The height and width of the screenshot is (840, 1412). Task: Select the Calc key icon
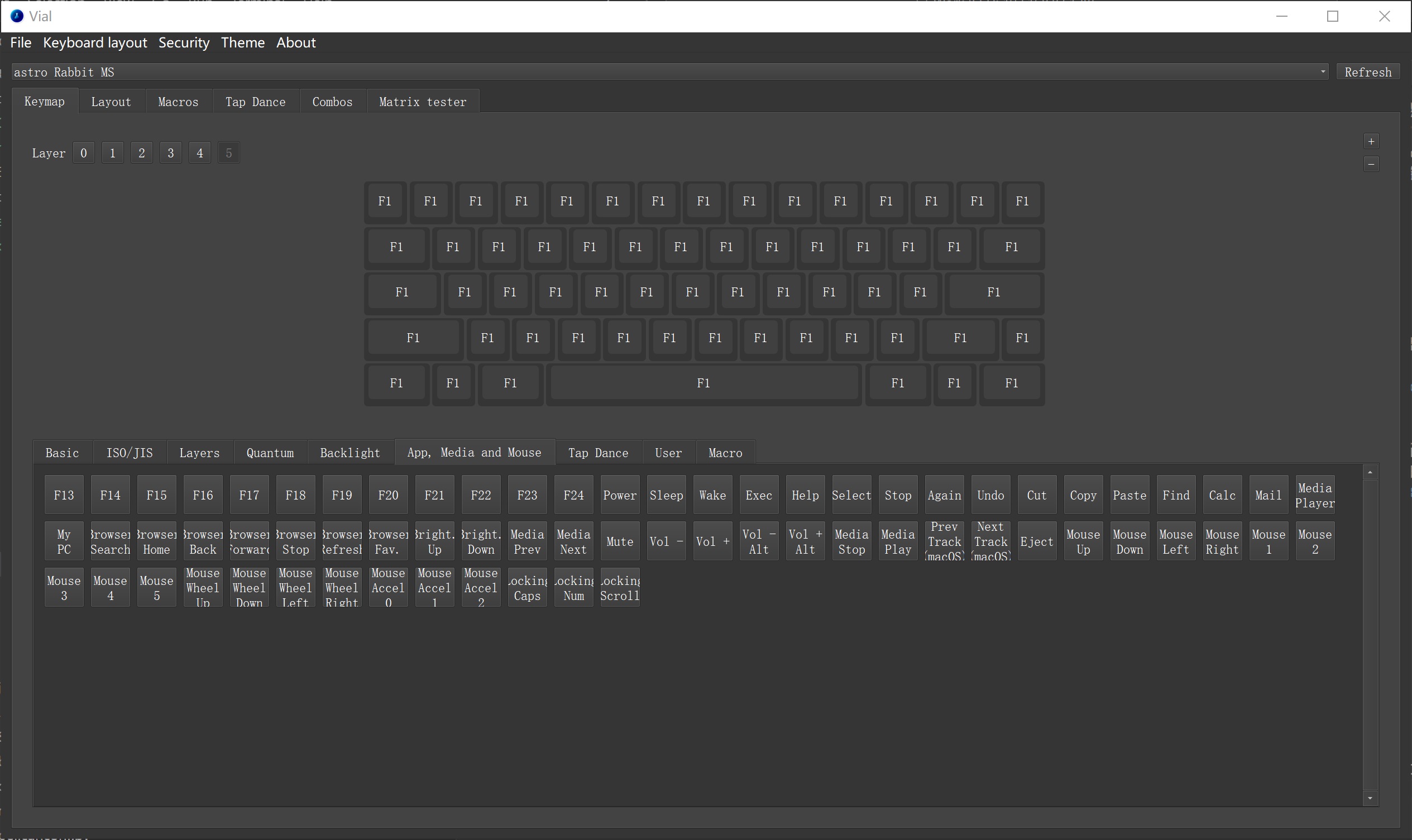coord(1222,495)
